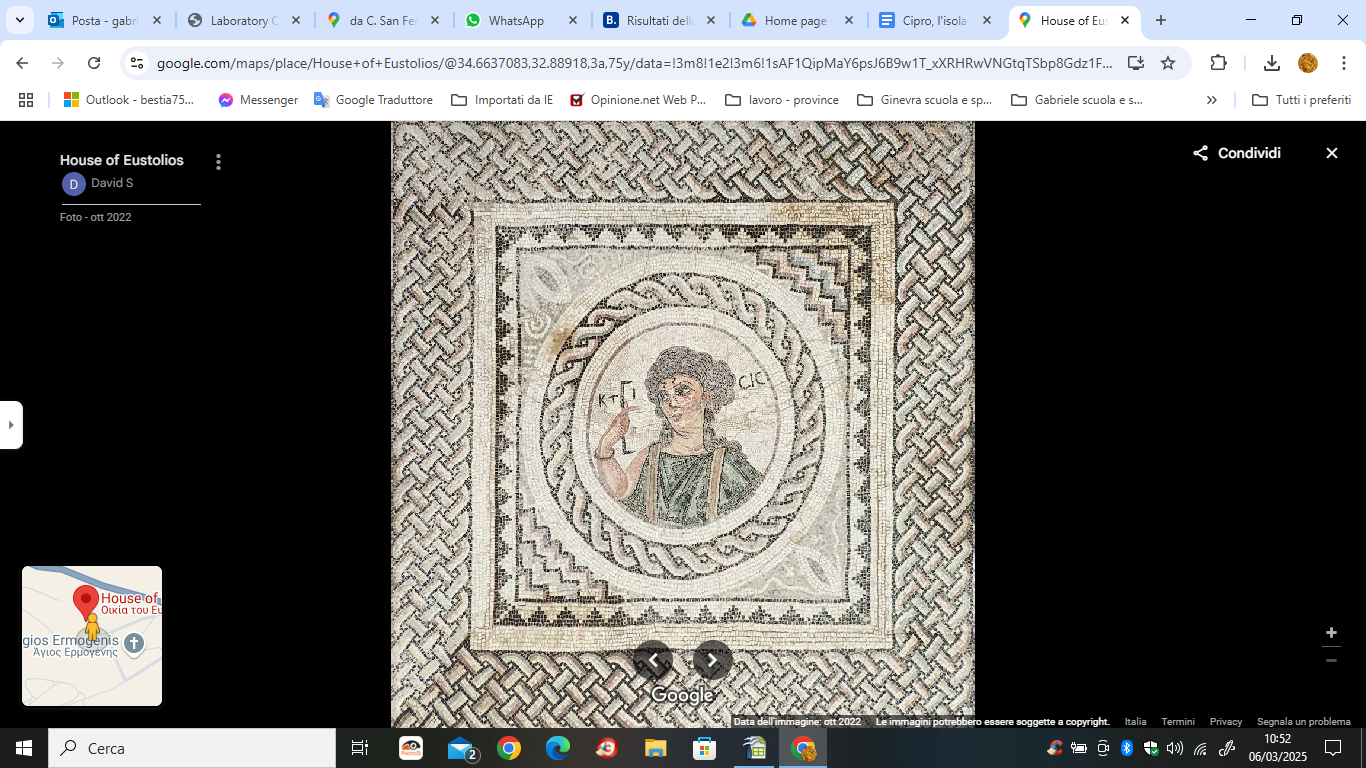Open Google Traduttore bookmark
The width and height of the screenshot is (1366, 768).
point(373,100)
